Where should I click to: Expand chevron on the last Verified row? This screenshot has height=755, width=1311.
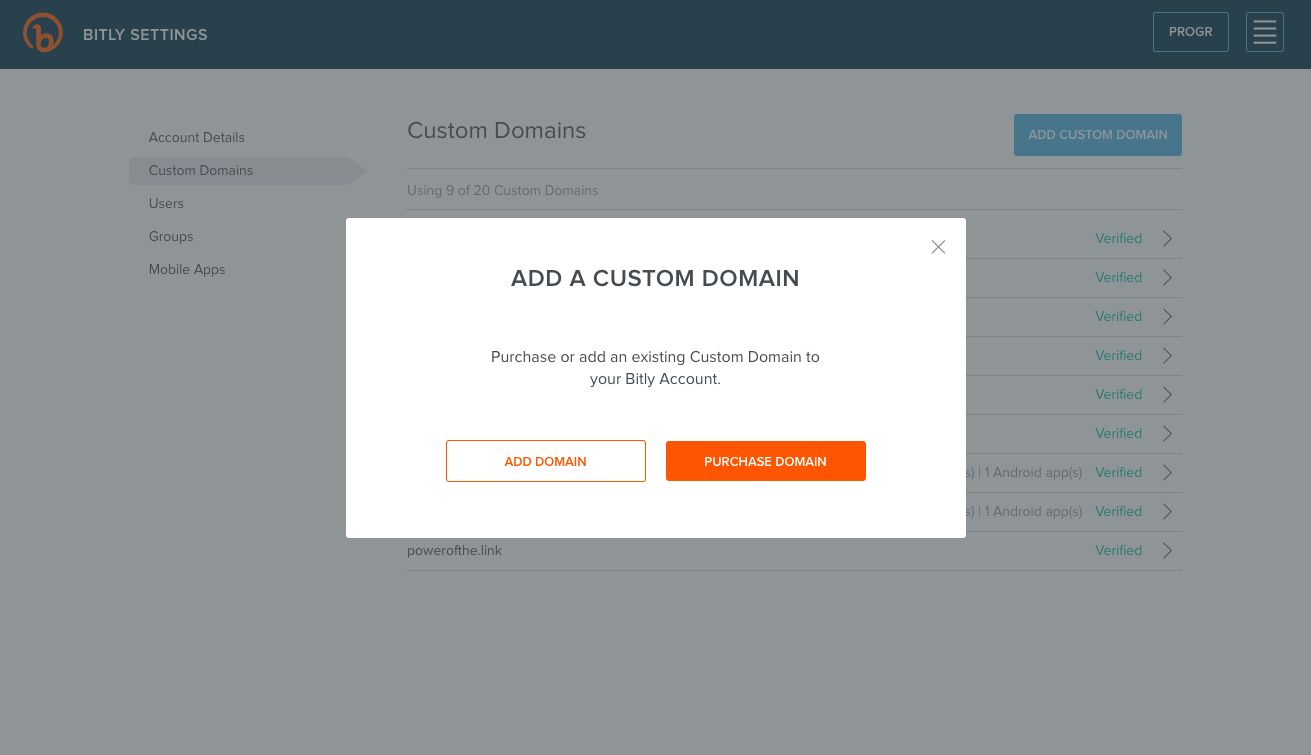1166,550
